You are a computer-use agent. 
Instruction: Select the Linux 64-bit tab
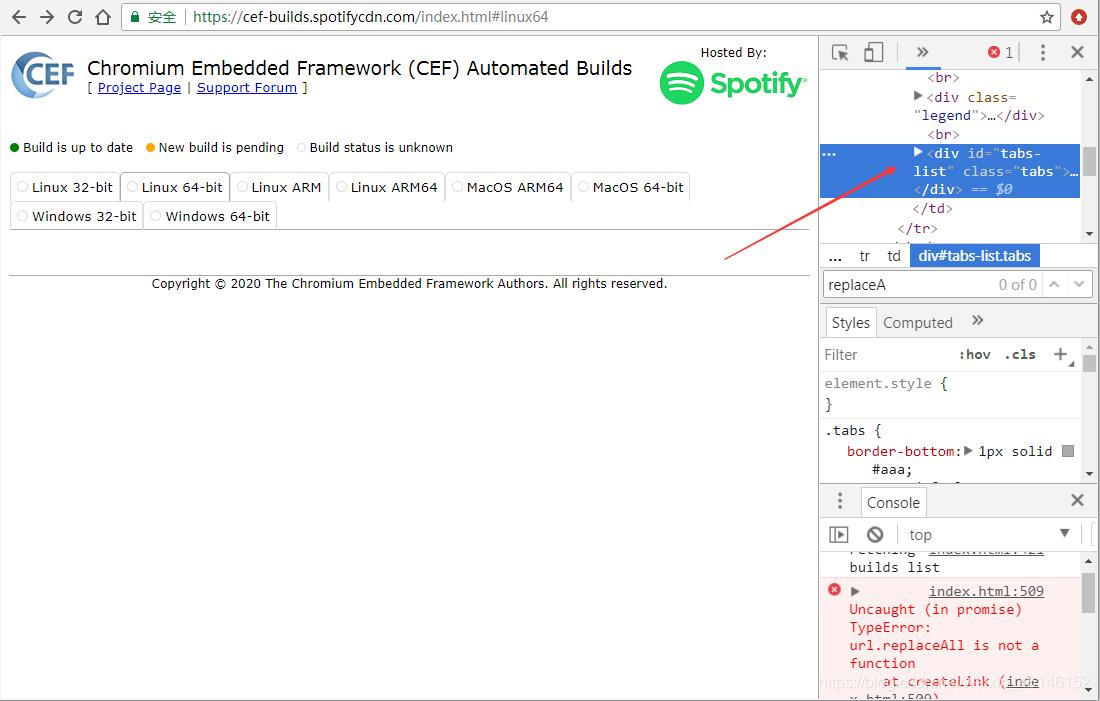(175, 187)
